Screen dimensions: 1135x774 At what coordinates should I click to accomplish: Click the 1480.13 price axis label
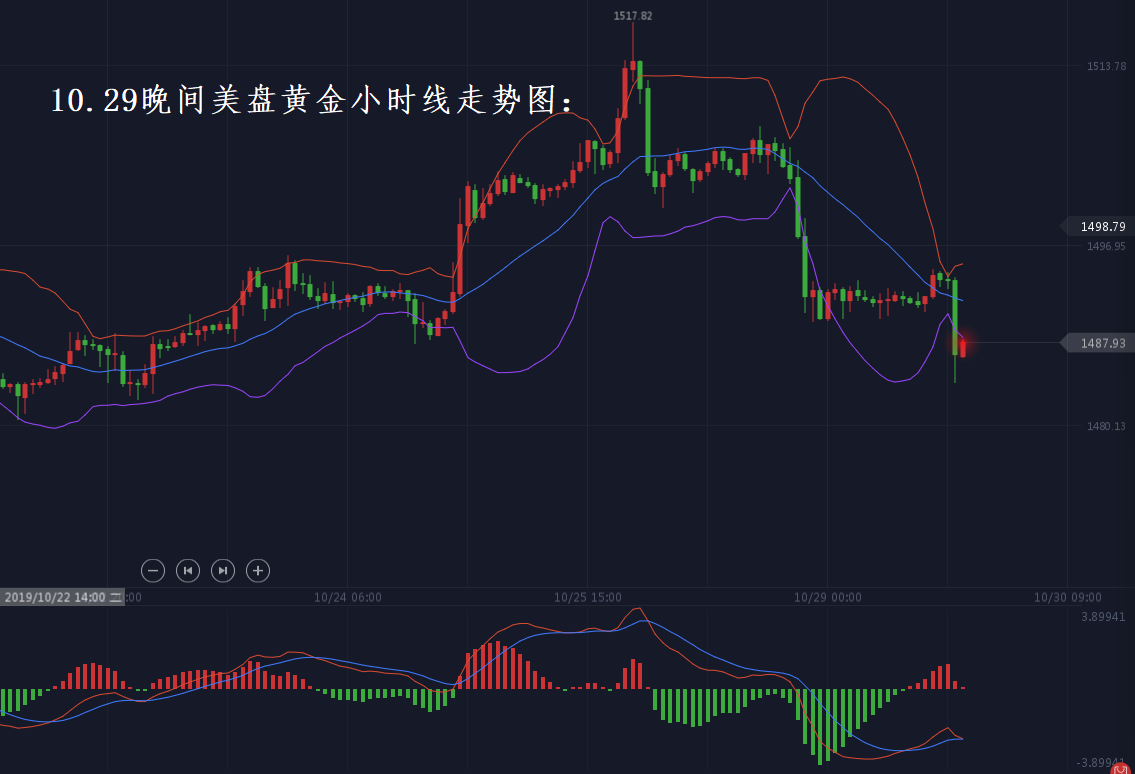(1106, 427)
